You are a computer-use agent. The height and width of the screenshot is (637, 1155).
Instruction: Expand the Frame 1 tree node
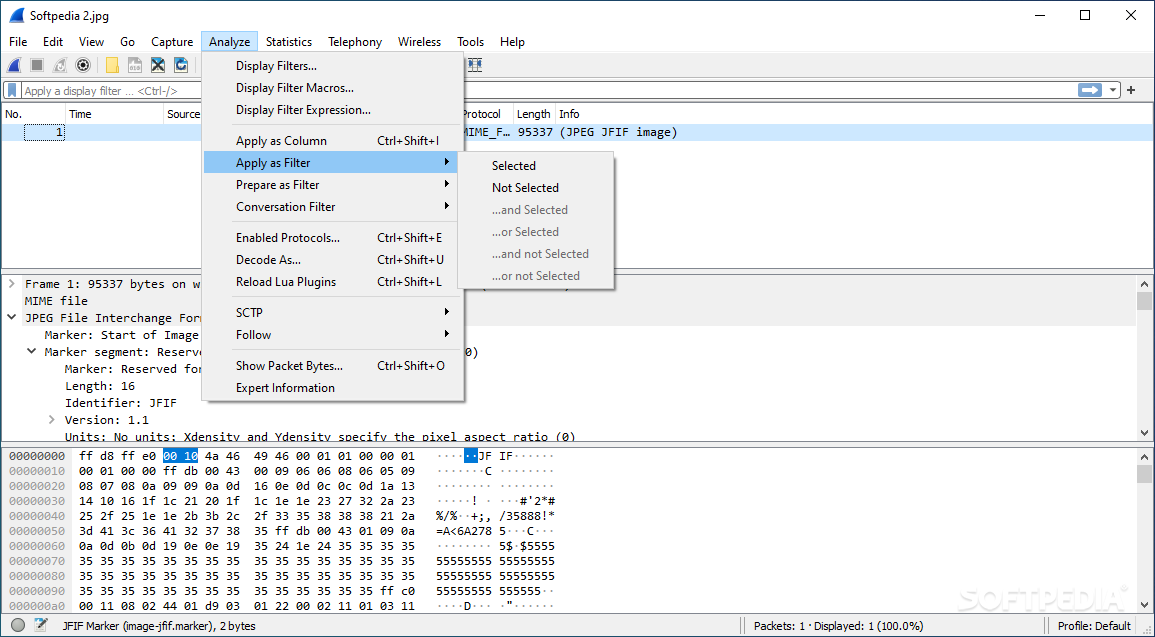pyautogui.click(x=12, y=284)
